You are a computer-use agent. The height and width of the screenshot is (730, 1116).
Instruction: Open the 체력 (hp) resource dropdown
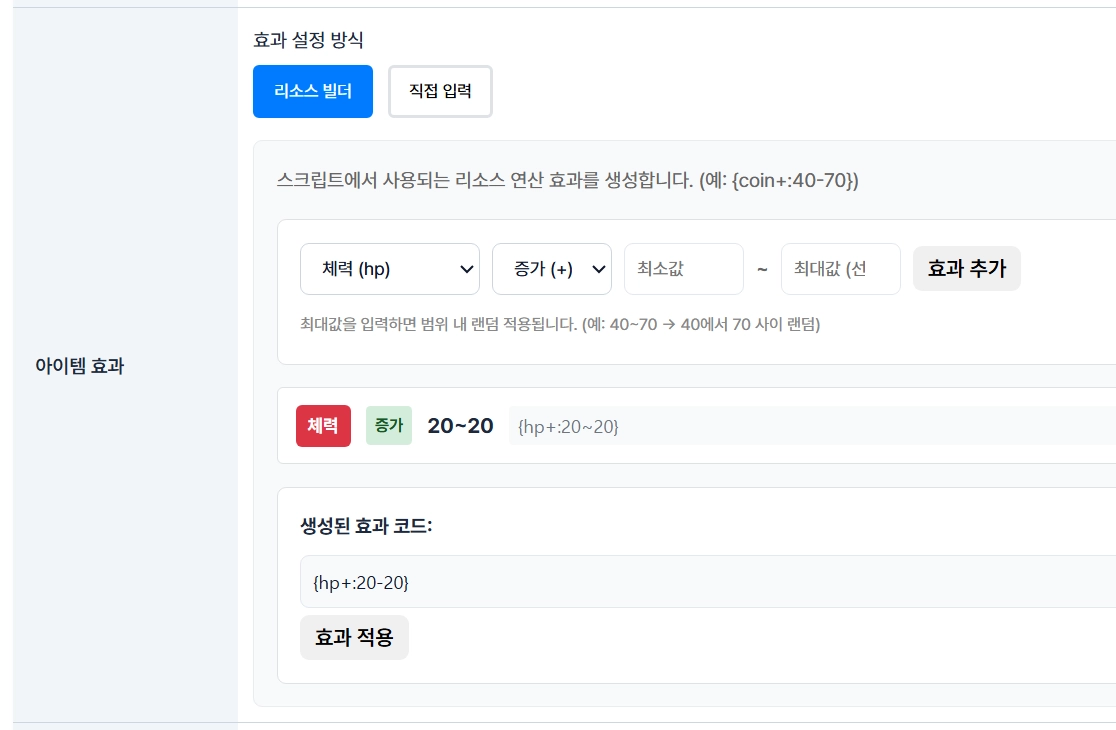[389, 269]
